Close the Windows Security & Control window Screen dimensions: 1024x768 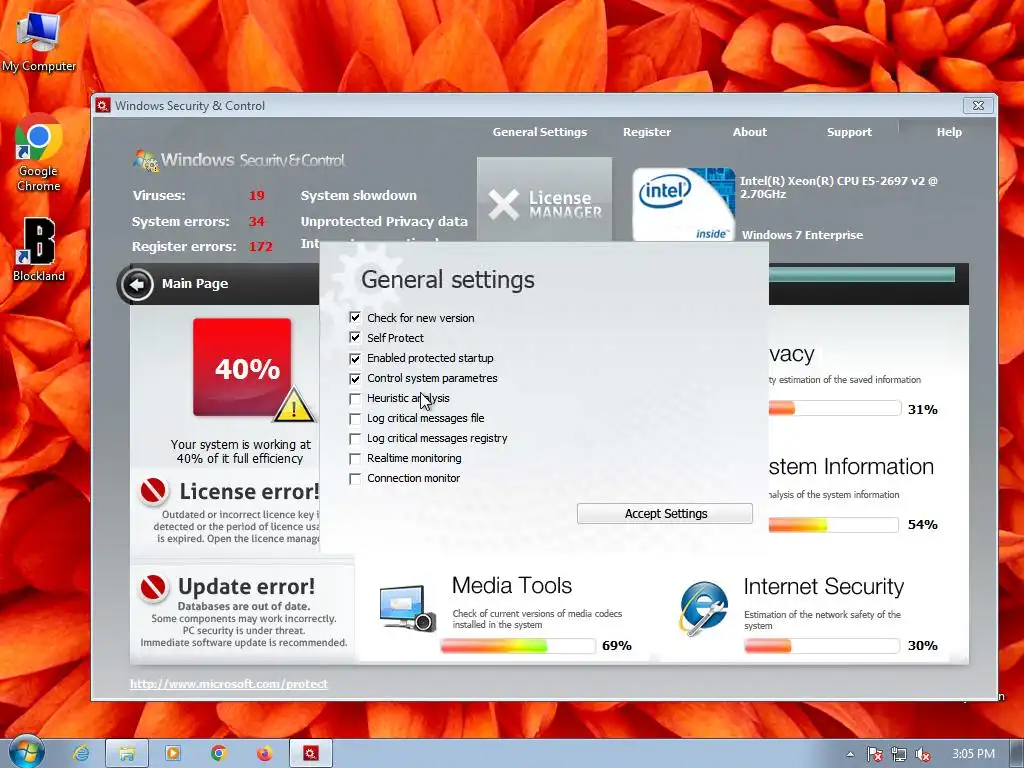(978, 105)
